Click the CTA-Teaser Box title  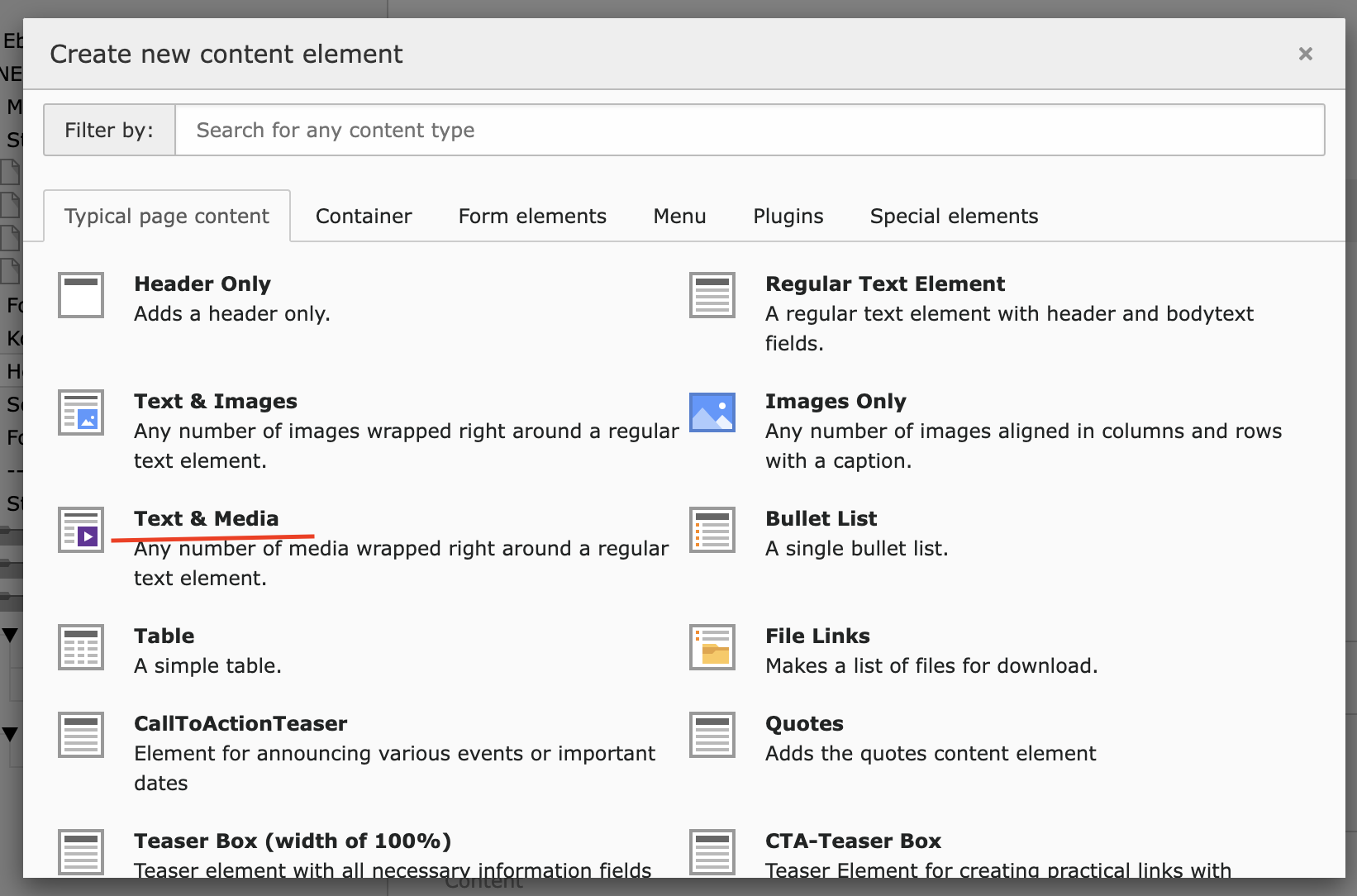point(853,841)
